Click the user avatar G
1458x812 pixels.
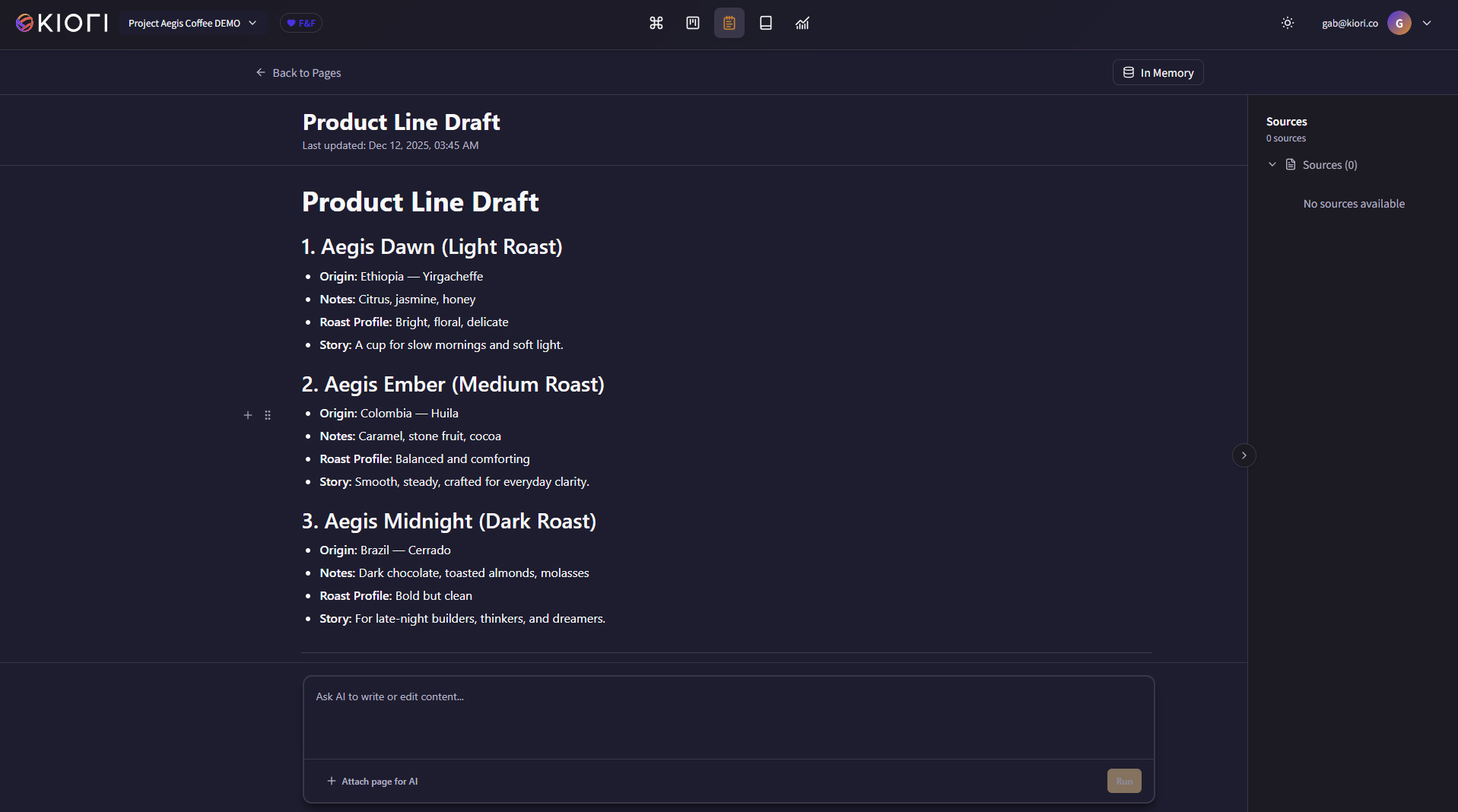pyautogui.click(x=1399, y=23)
